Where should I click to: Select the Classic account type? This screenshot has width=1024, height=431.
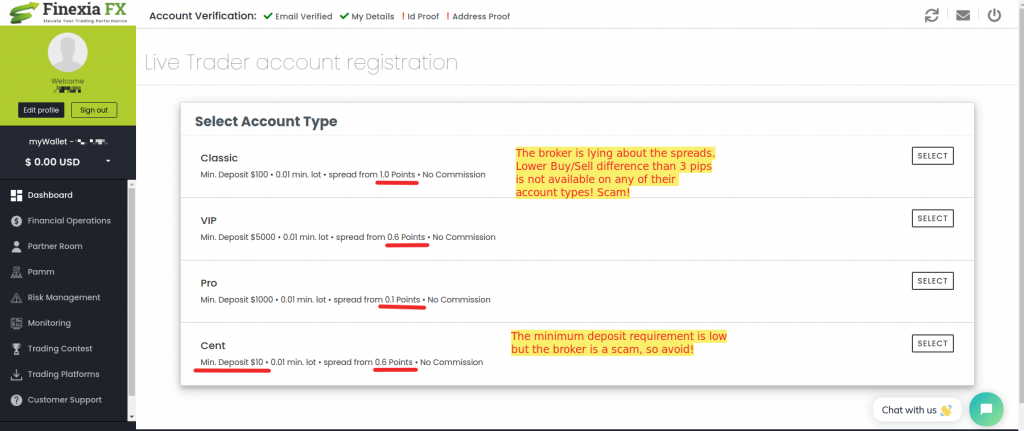(x=933, y=156)
